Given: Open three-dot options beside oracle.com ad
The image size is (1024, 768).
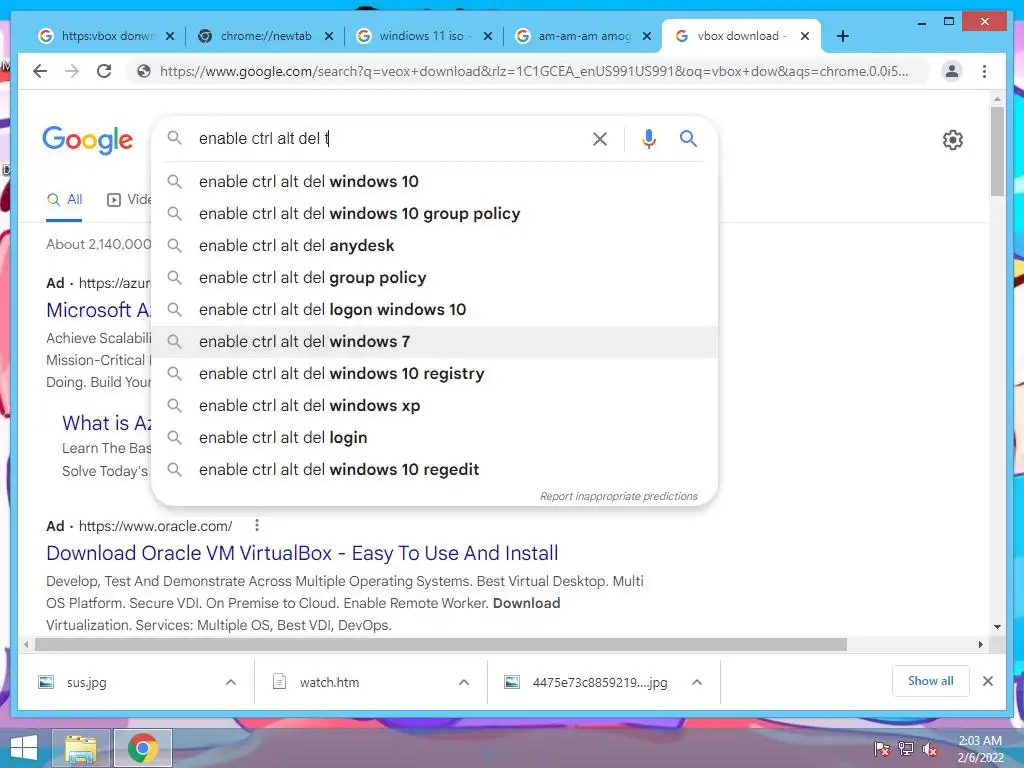Looking at the screenshot, I should click(257, 525).
